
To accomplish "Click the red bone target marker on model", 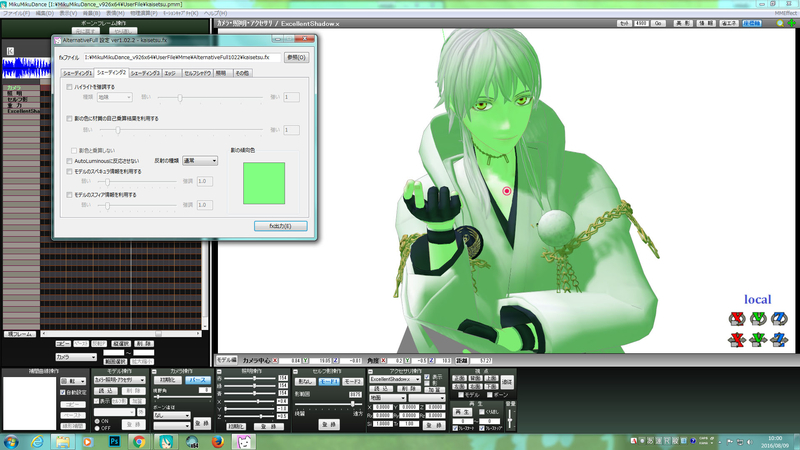I will pos(507,191).
